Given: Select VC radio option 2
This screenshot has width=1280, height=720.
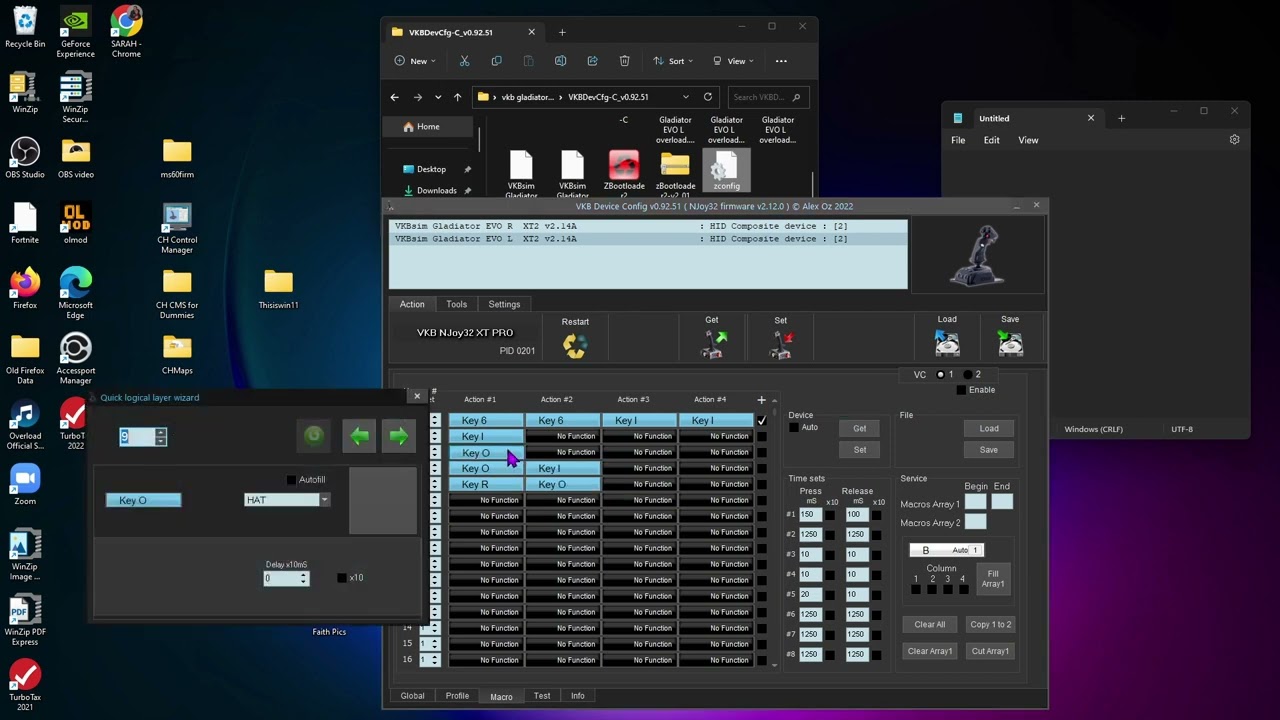Looking at the screenshot, I should (967, 375).
